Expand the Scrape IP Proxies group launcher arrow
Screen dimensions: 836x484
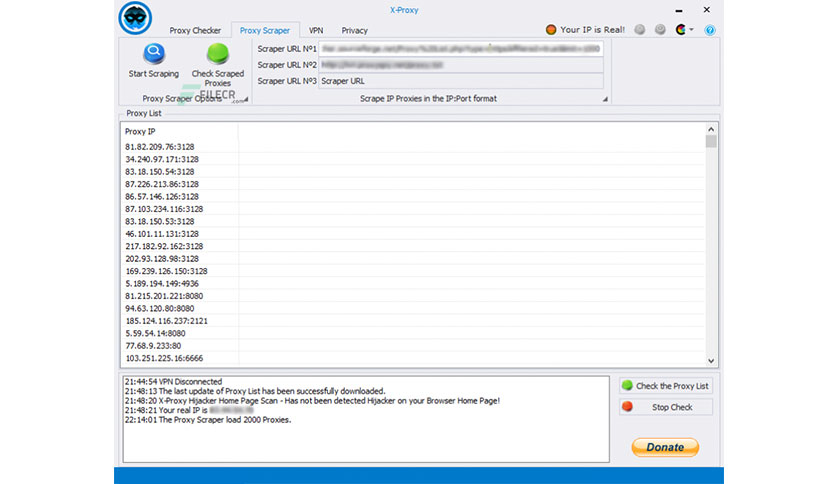pos(605,99)
